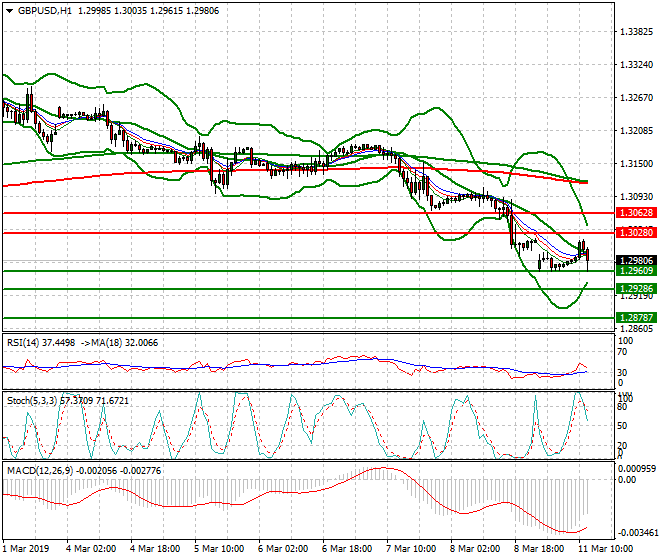Select the green 1.29286 price label
Screen dimensions: 660x560
[635, 289]
